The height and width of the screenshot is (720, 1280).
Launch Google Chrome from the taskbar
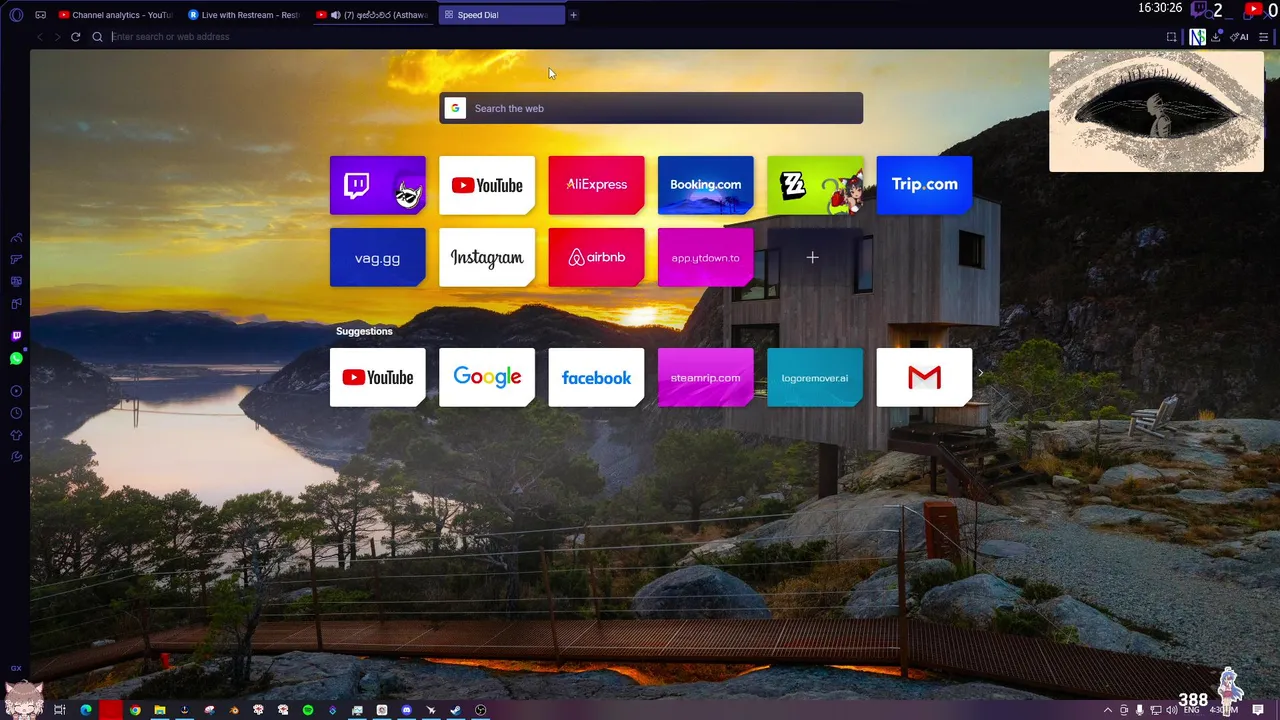tap(135, 710)
